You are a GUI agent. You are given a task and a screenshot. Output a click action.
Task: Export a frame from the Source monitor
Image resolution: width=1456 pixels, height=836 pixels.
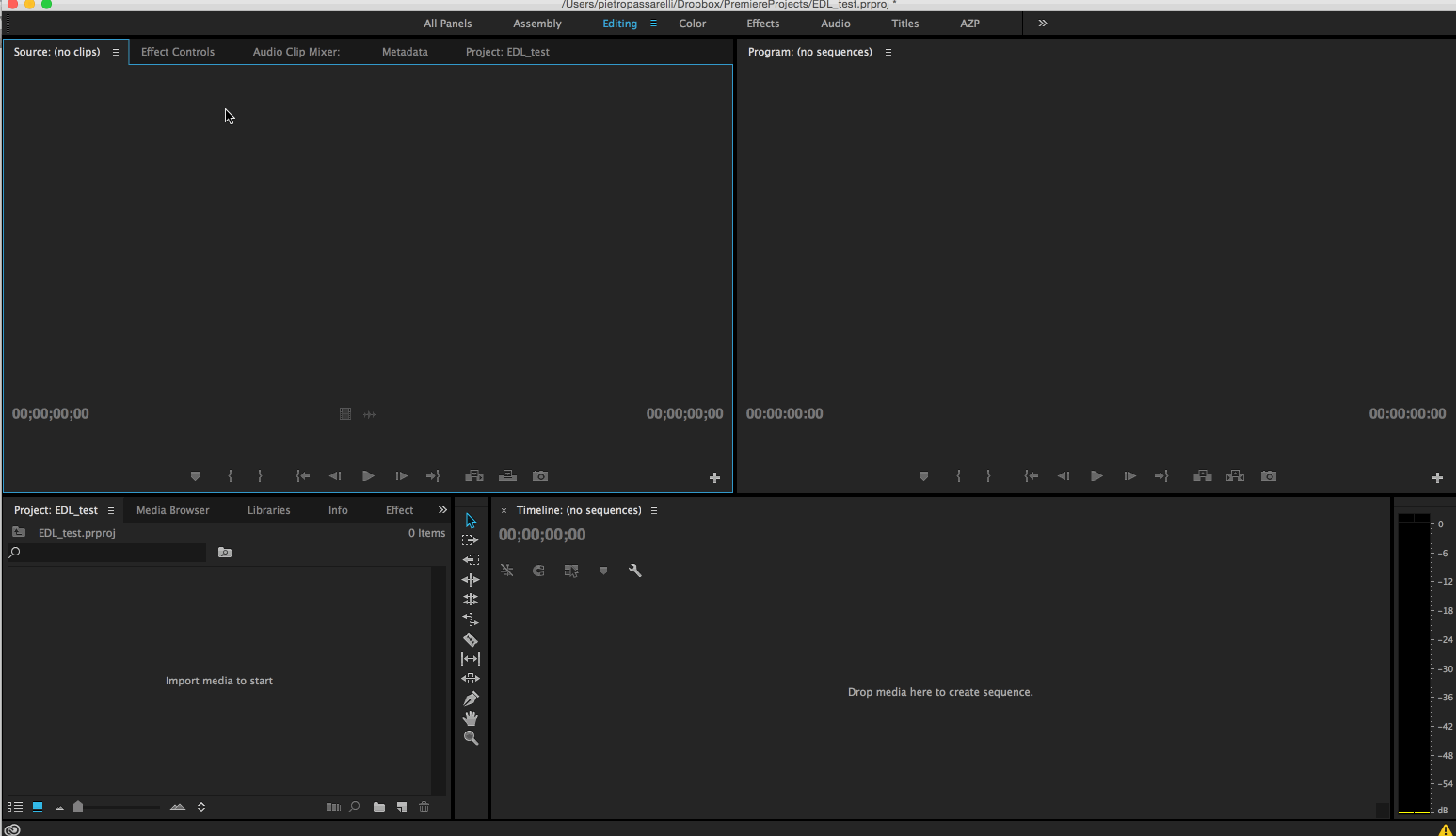click(x=540, y=476)
